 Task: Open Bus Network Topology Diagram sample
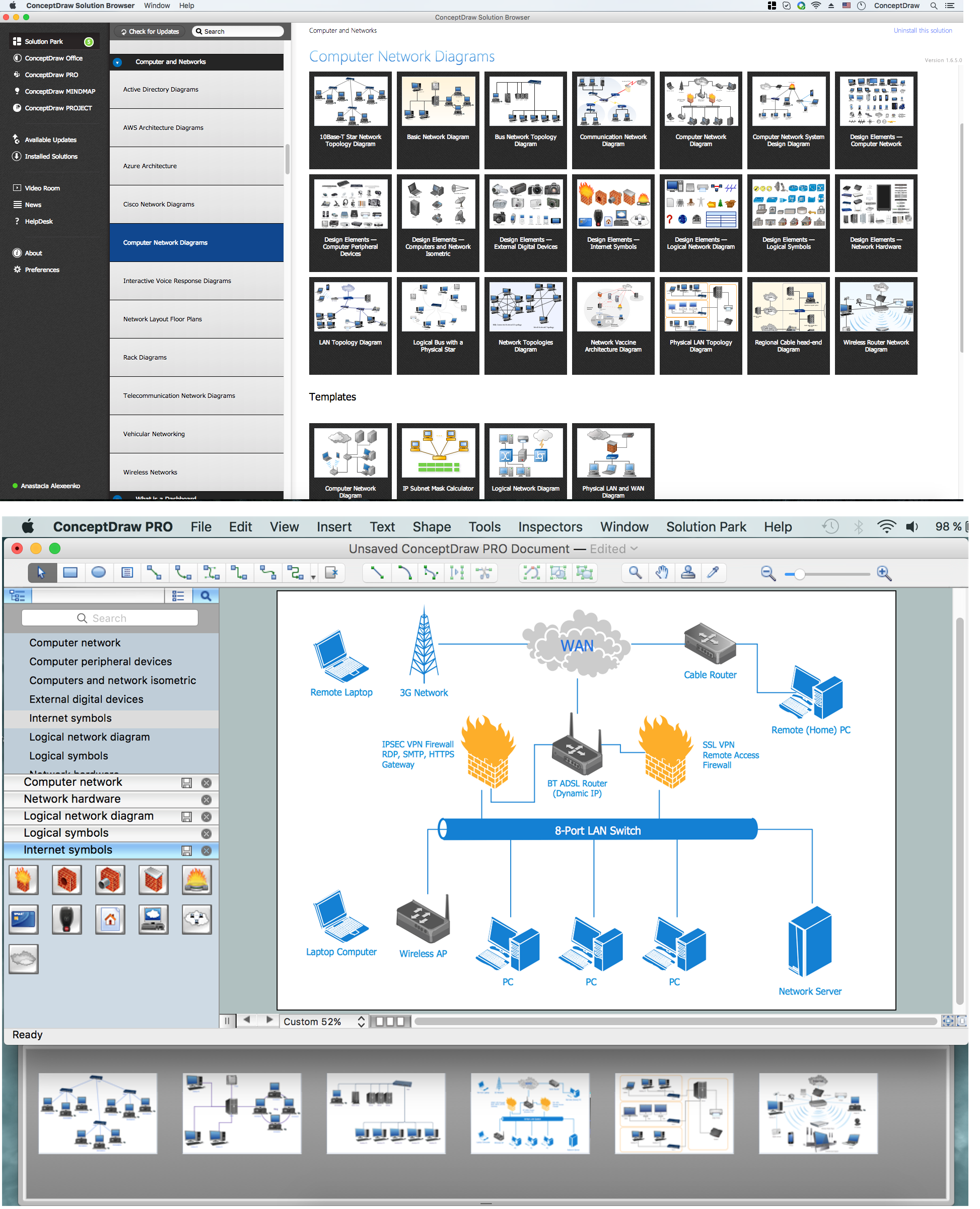[525, 120]
